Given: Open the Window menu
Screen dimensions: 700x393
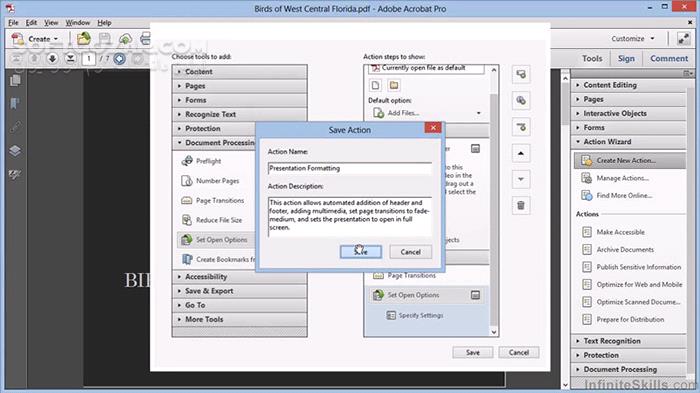Looking at the screenshot, I should point(78,22).
